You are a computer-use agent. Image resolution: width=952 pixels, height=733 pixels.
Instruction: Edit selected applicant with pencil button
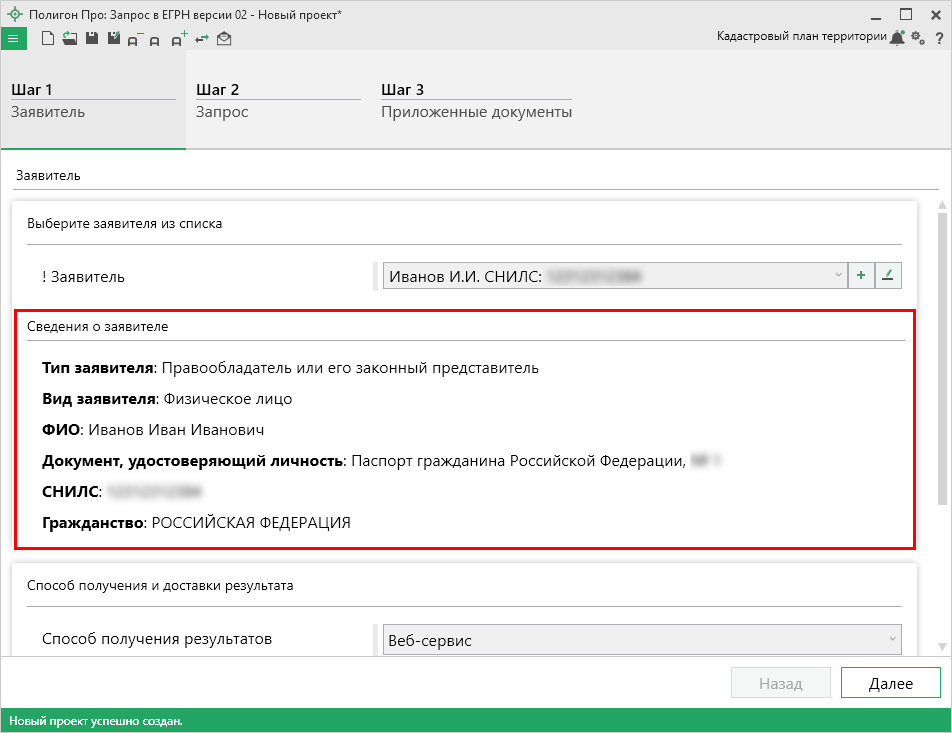point(888,276)
